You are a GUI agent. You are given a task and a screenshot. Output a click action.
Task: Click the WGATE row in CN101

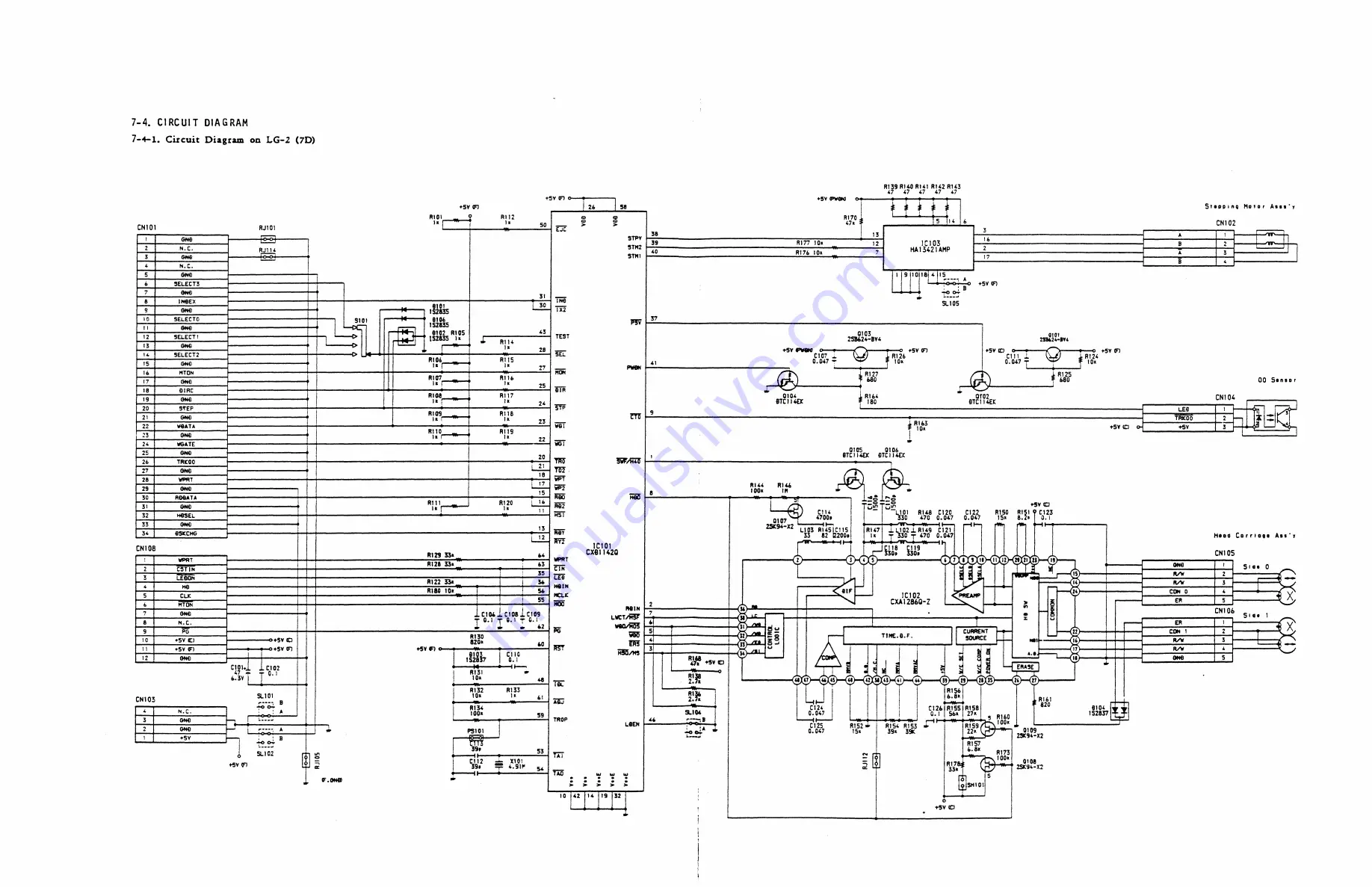tap(182, 445)
